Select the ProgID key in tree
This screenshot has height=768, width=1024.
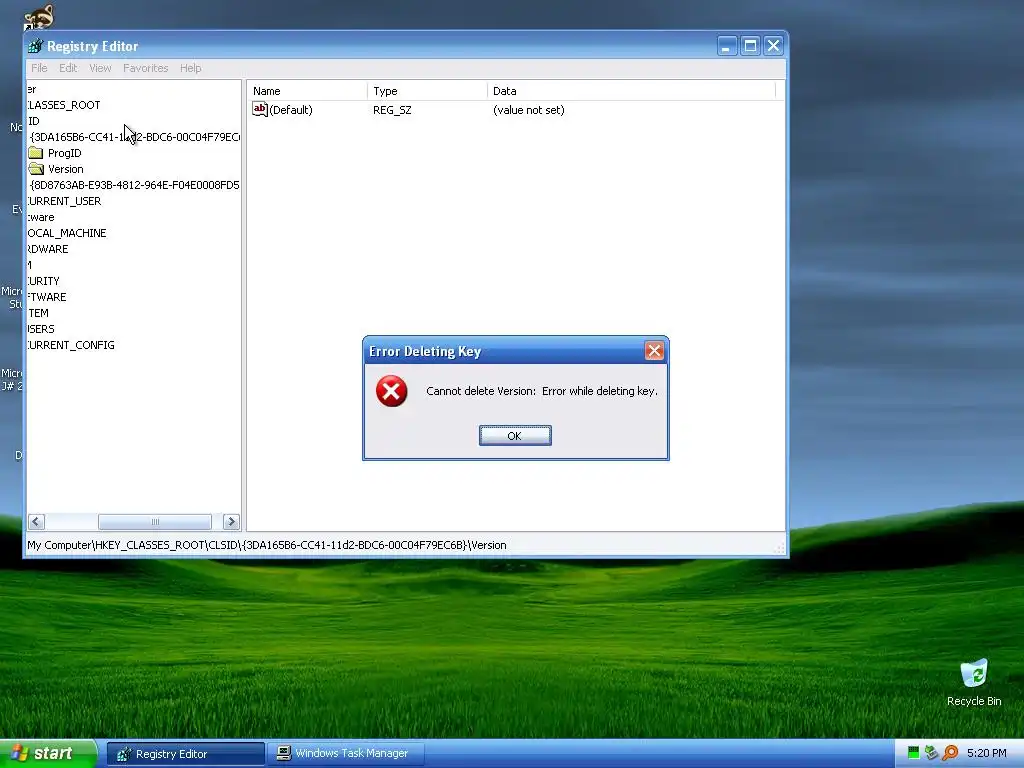65,153
